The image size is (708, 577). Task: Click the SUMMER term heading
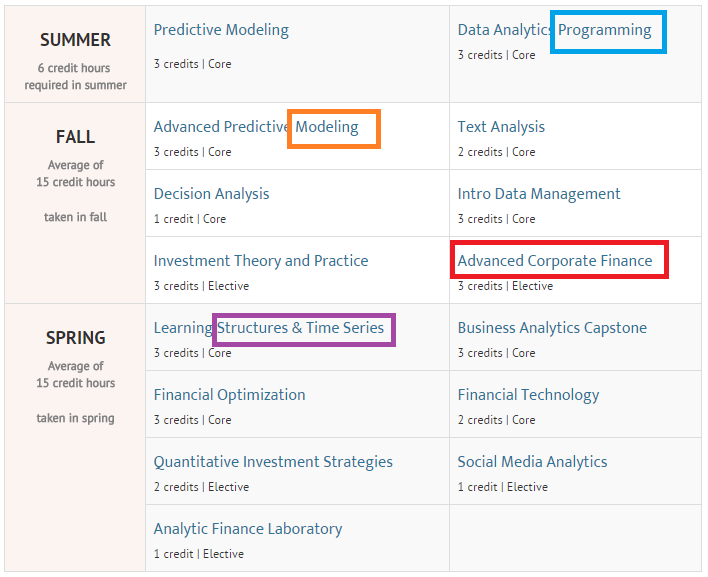[x=75, y=40]
